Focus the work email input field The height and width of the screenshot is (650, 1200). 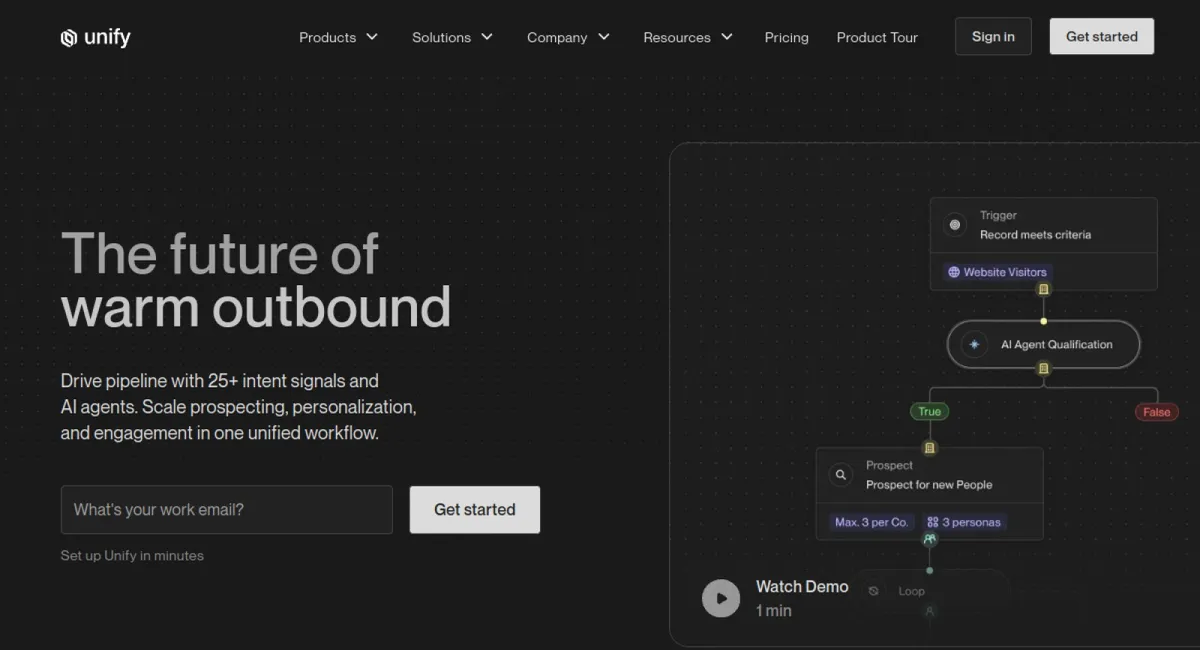(x=227, y=510)
